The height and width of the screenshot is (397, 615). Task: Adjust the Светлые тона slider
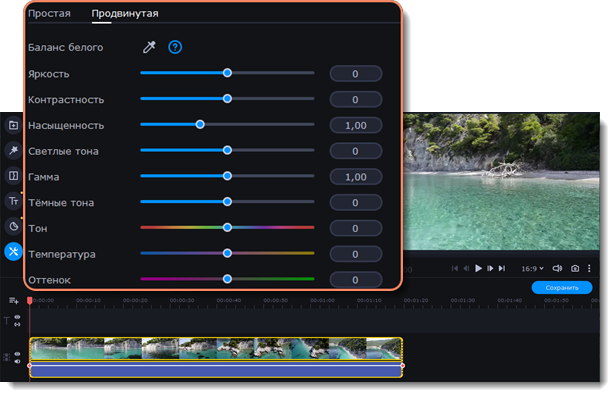point(227,150)
